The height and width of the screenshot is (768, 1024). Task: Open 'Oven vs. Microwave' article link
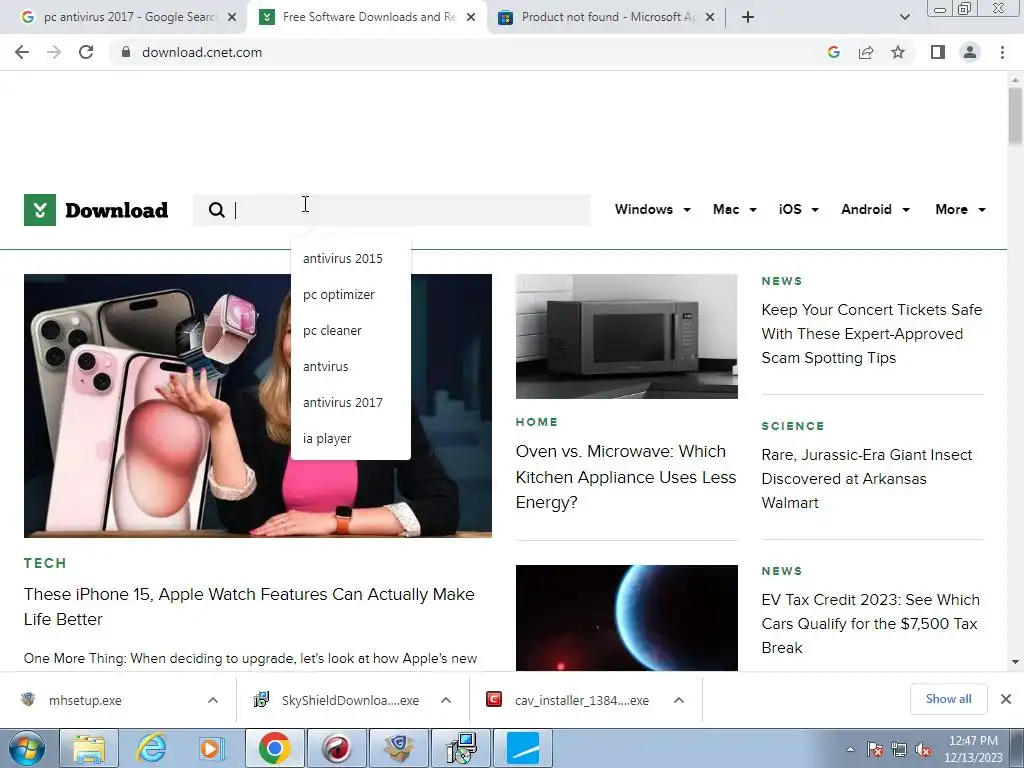626,477
